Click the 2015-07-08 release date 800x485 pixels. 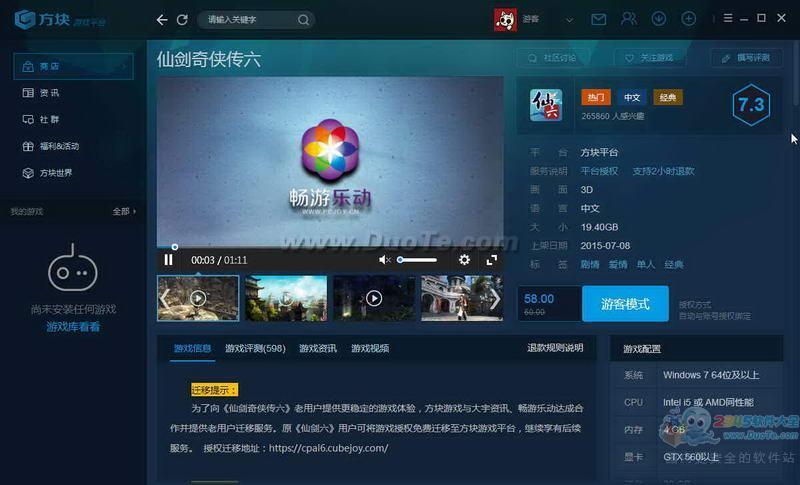(x=605, y=246)
